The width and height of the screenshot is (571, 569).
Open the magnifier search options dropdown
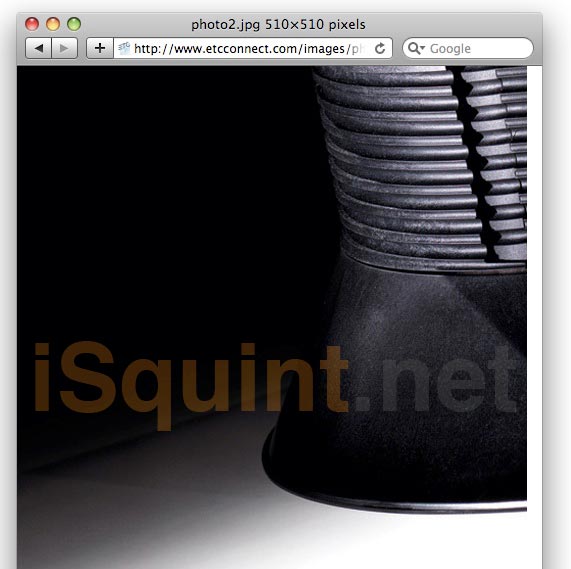pos(416,48)
